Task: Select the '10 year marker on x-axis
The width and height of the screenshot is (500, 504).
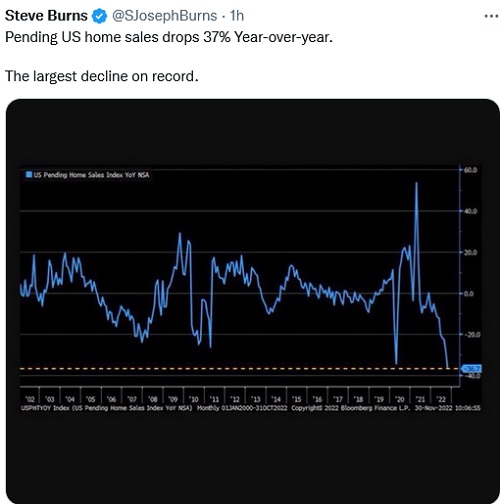Action: click(193, 399)
